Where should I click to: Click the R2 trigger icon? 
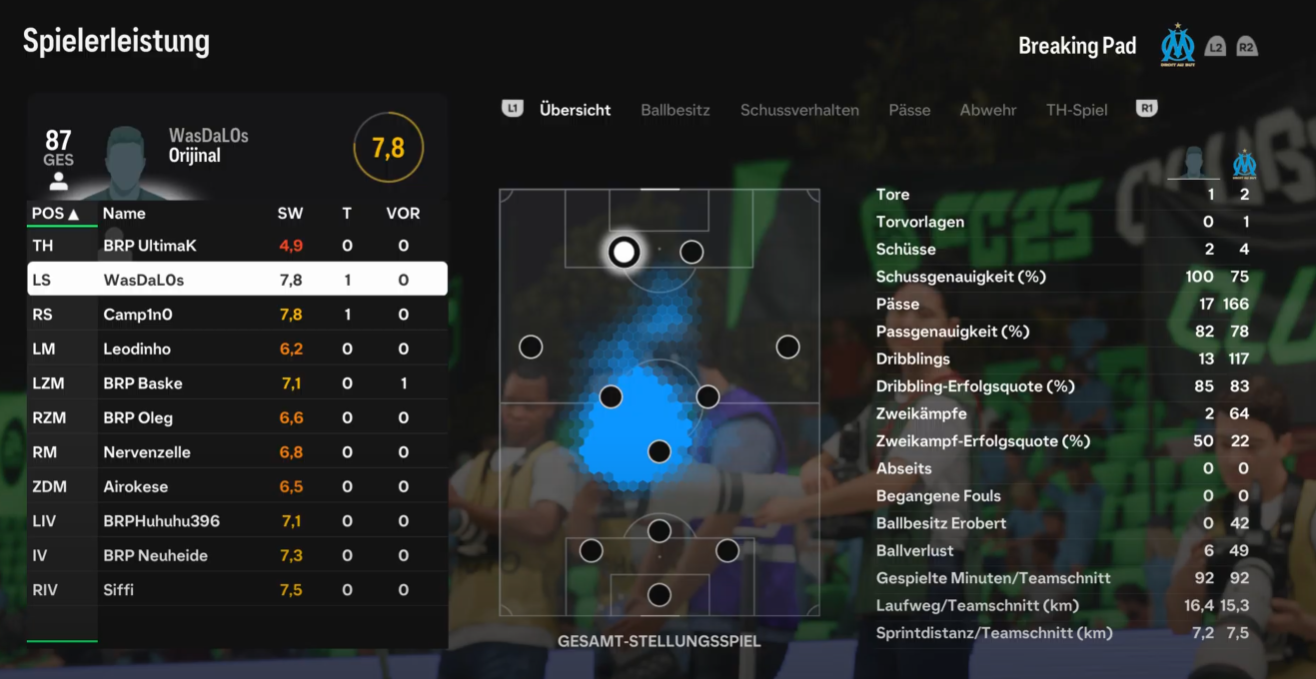[1247, 46]
